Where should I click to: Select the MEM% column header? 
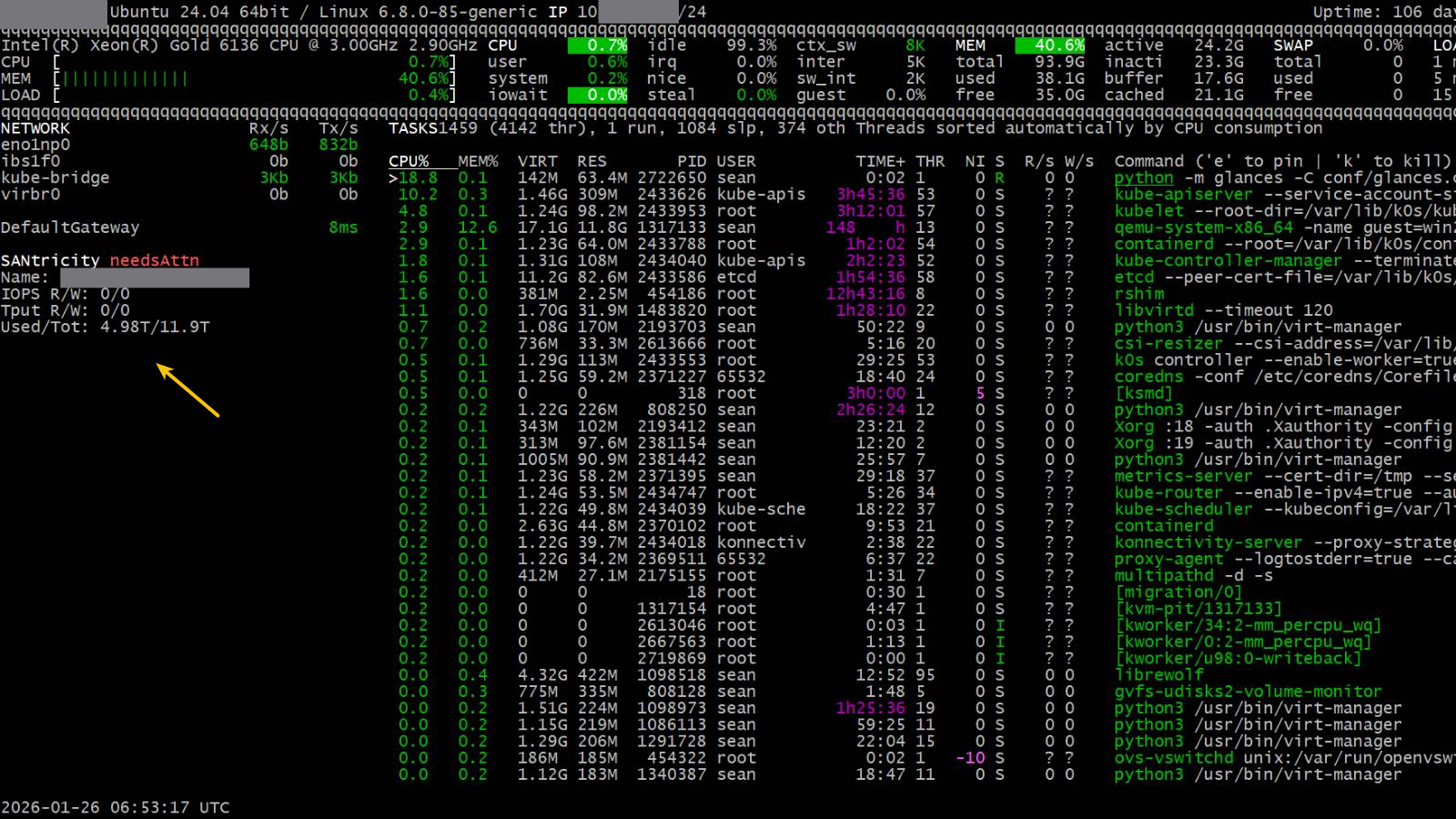pos(478,161)
